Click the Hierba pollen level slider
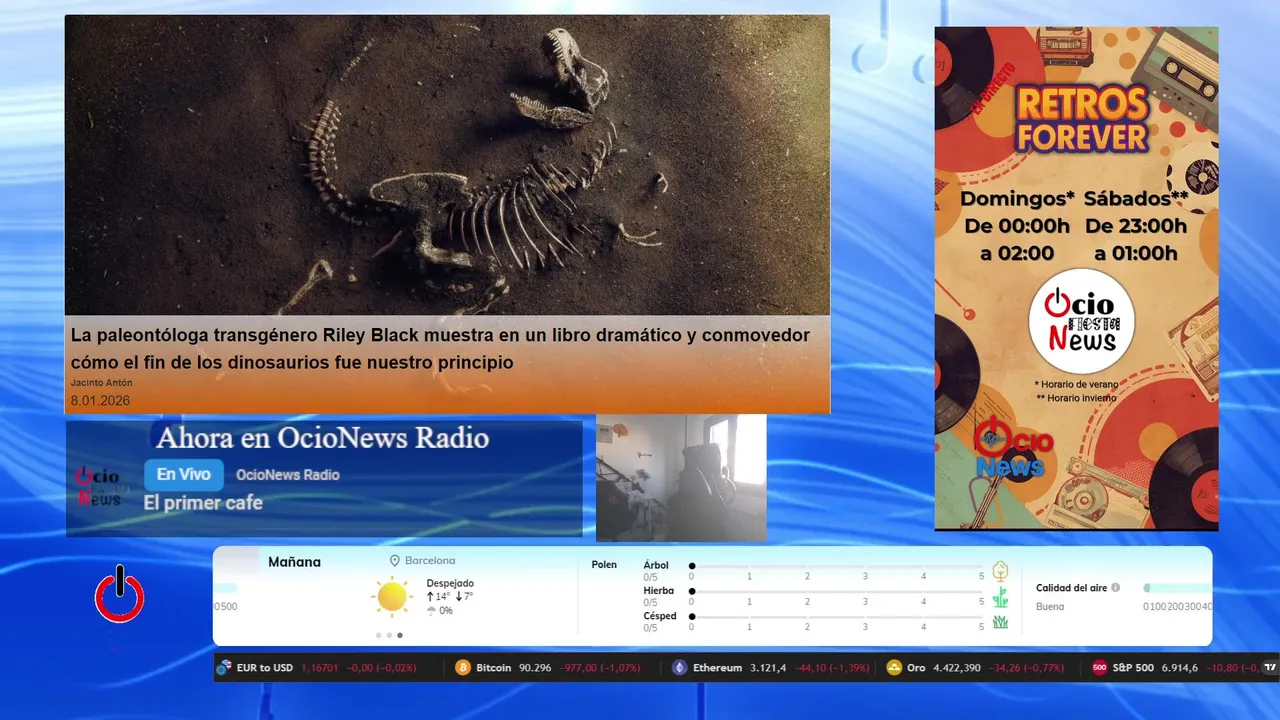The width and height of the screenshot is (1280, 720). click(x=836, y=591)
